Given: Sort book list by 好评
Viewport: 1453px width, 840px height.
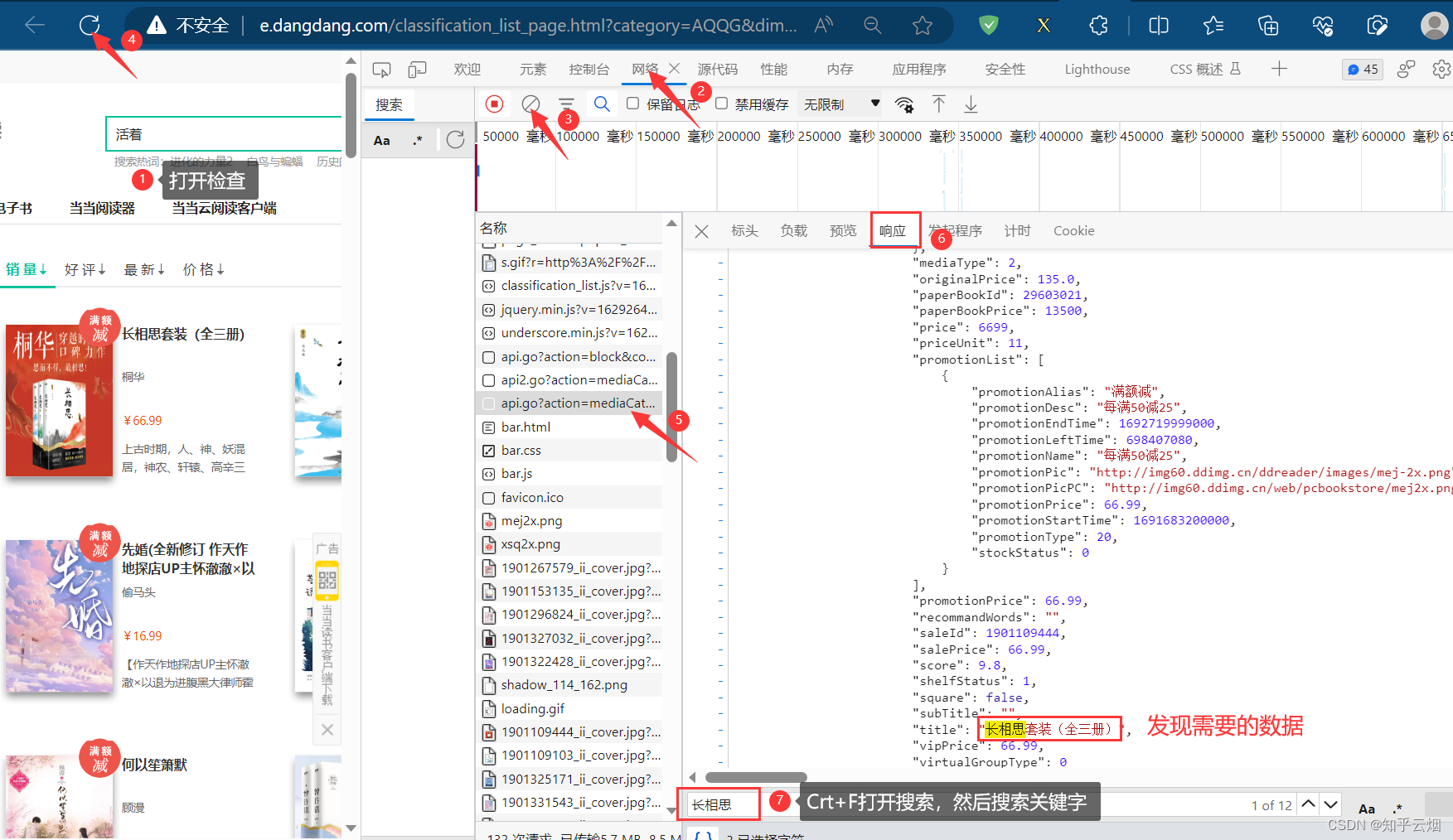Looking at the screenshot, I should [85, 269].
